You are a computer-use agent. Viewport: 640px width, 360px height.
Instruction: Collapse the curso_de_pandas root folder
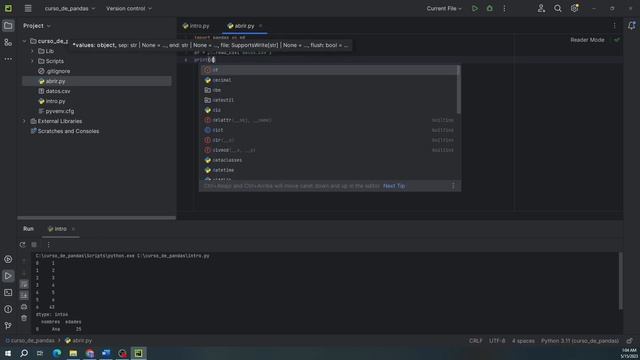[x=24, y=41]
